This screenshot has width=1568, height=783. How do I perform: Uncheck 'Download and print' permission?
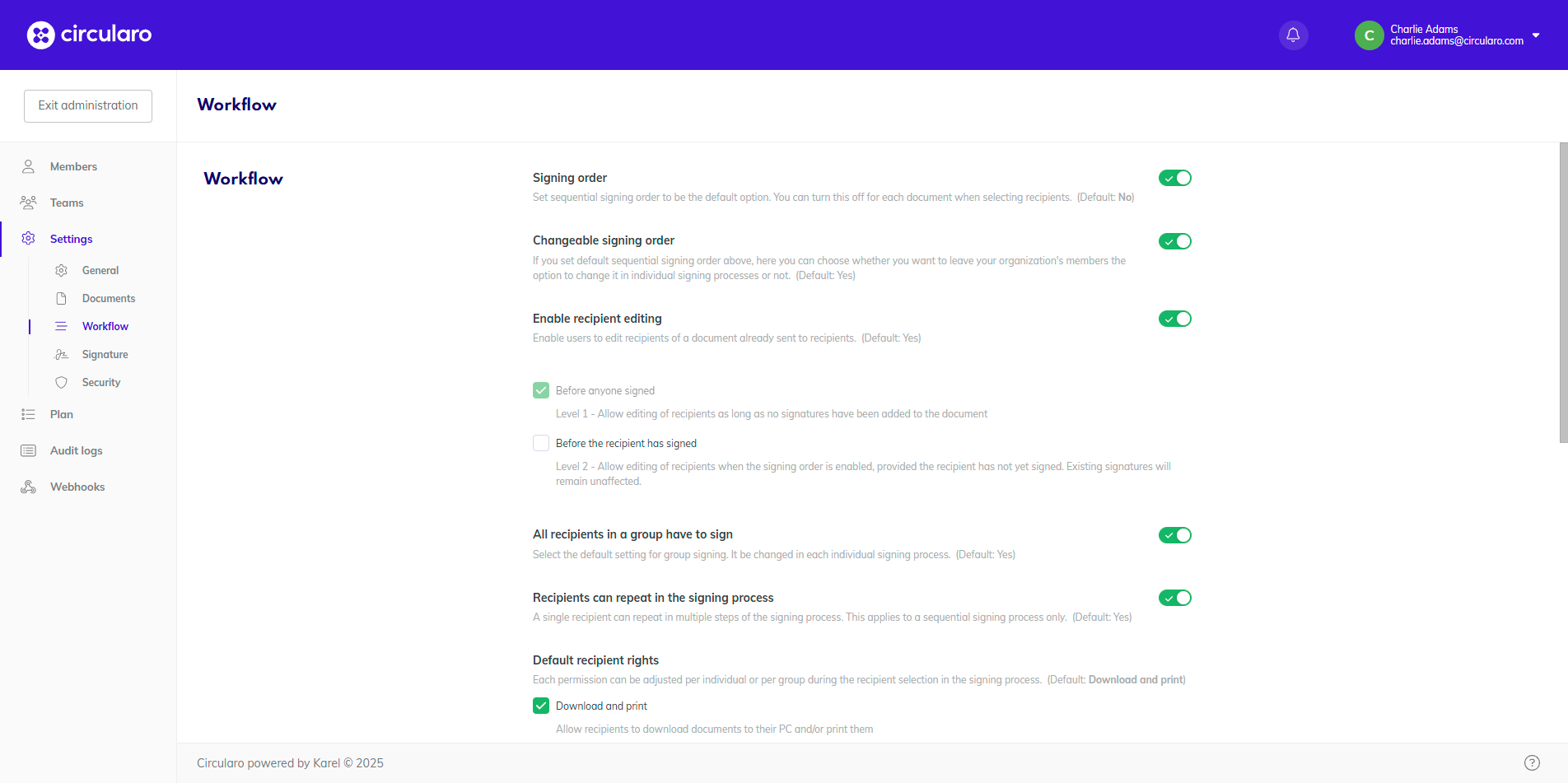541,706
